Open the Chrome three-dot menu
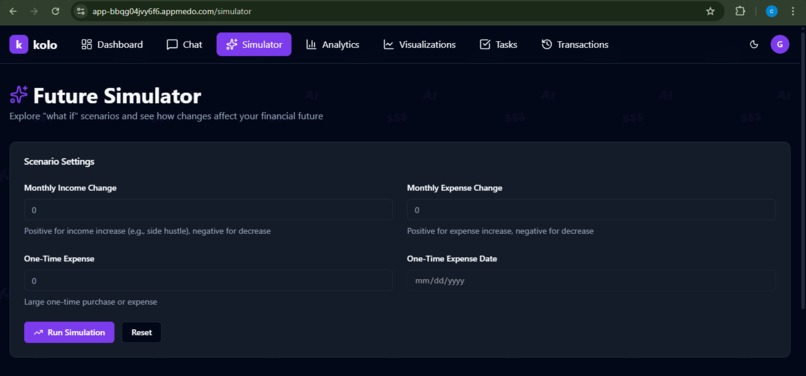This screenshot has height=376, width=806. click(x=793, y=11)
